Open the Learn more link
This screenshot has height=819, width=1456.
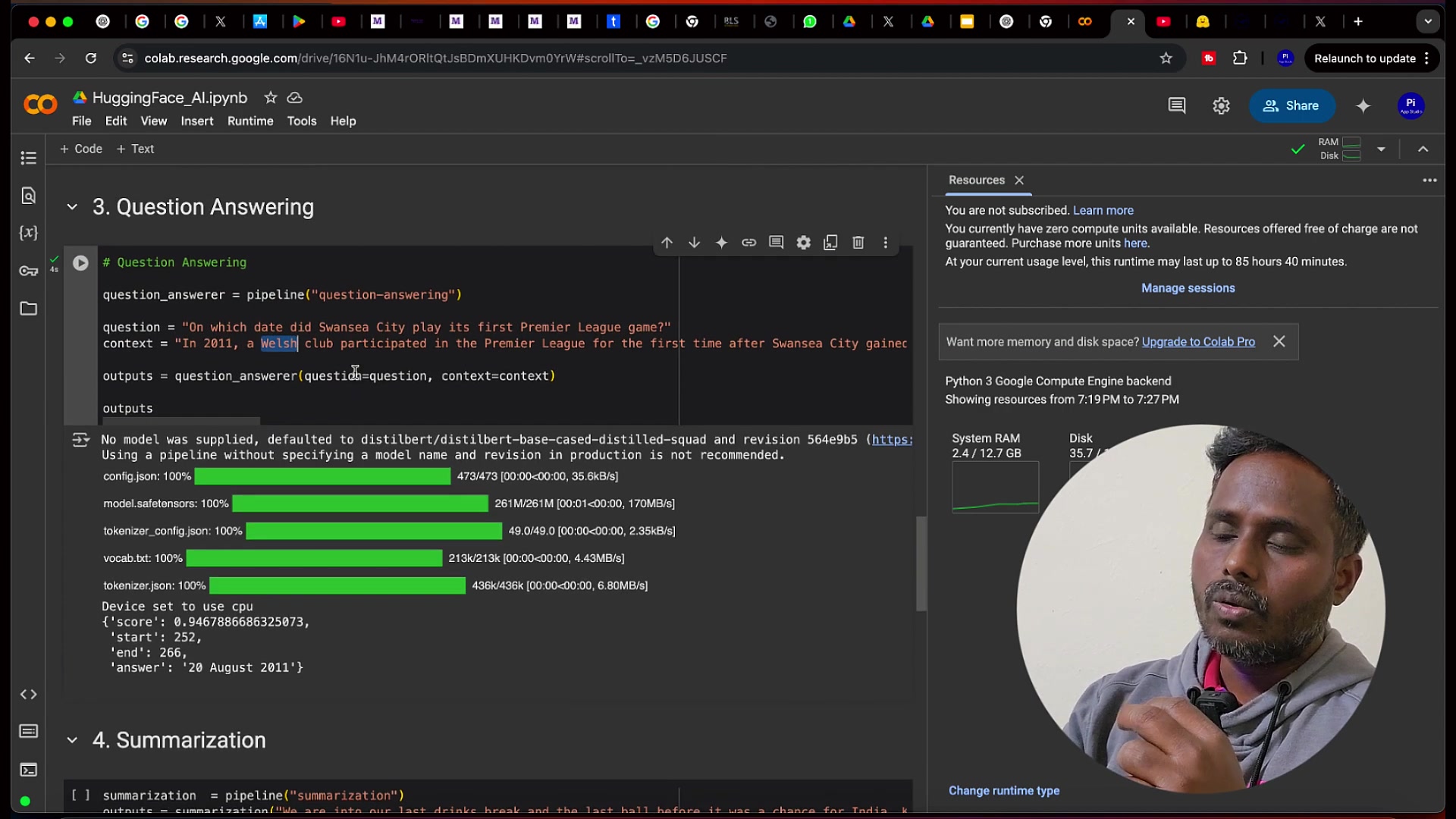(1103, 211)
